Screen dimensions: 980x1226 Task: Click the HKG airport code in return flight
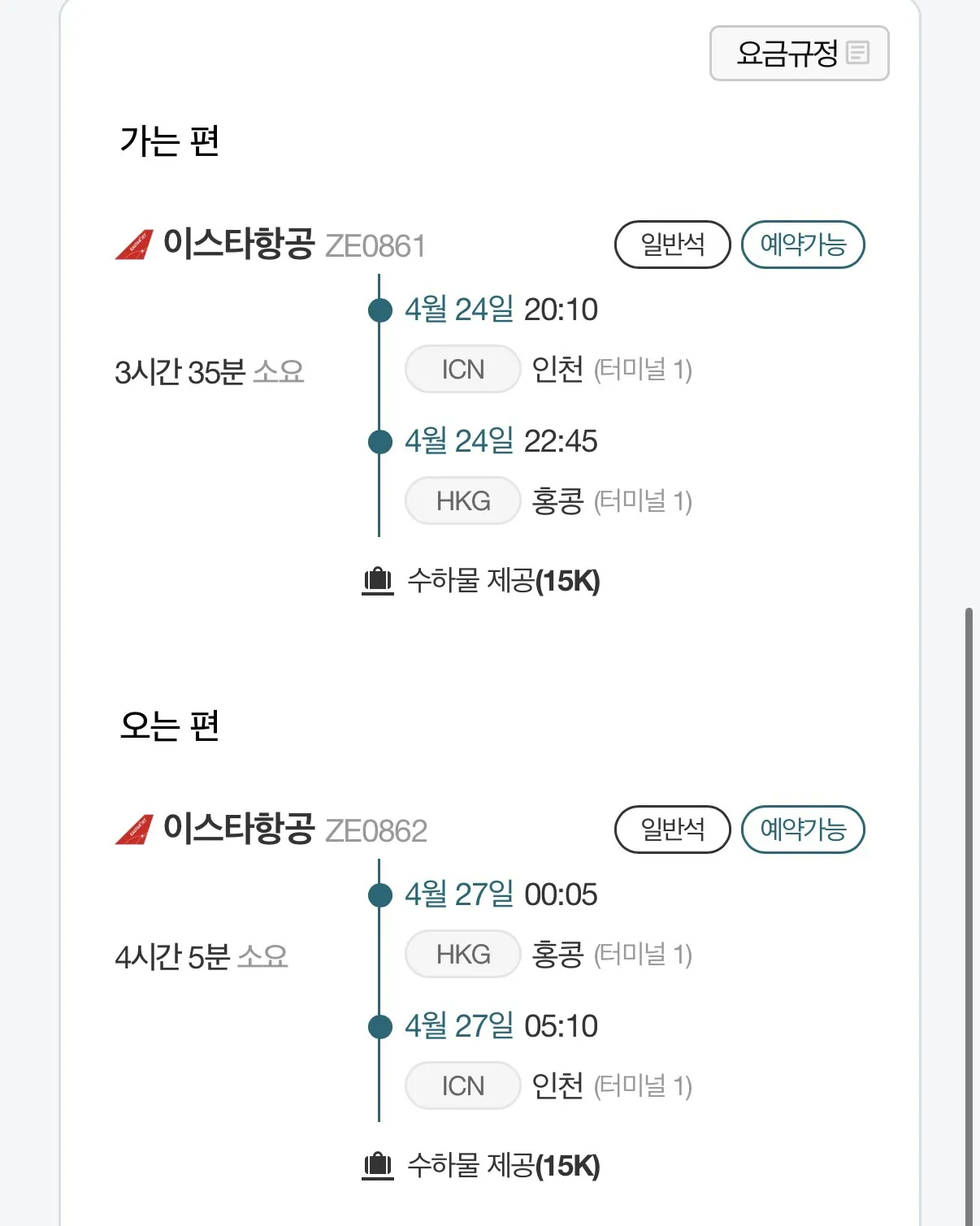(462, 955)
